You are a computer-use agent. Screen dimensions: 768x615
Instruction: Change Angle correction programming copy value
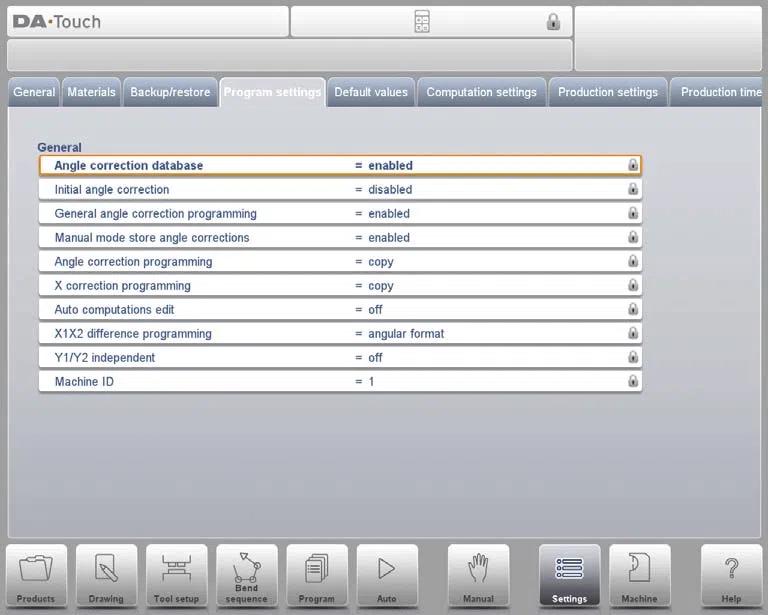pos(381,262)
